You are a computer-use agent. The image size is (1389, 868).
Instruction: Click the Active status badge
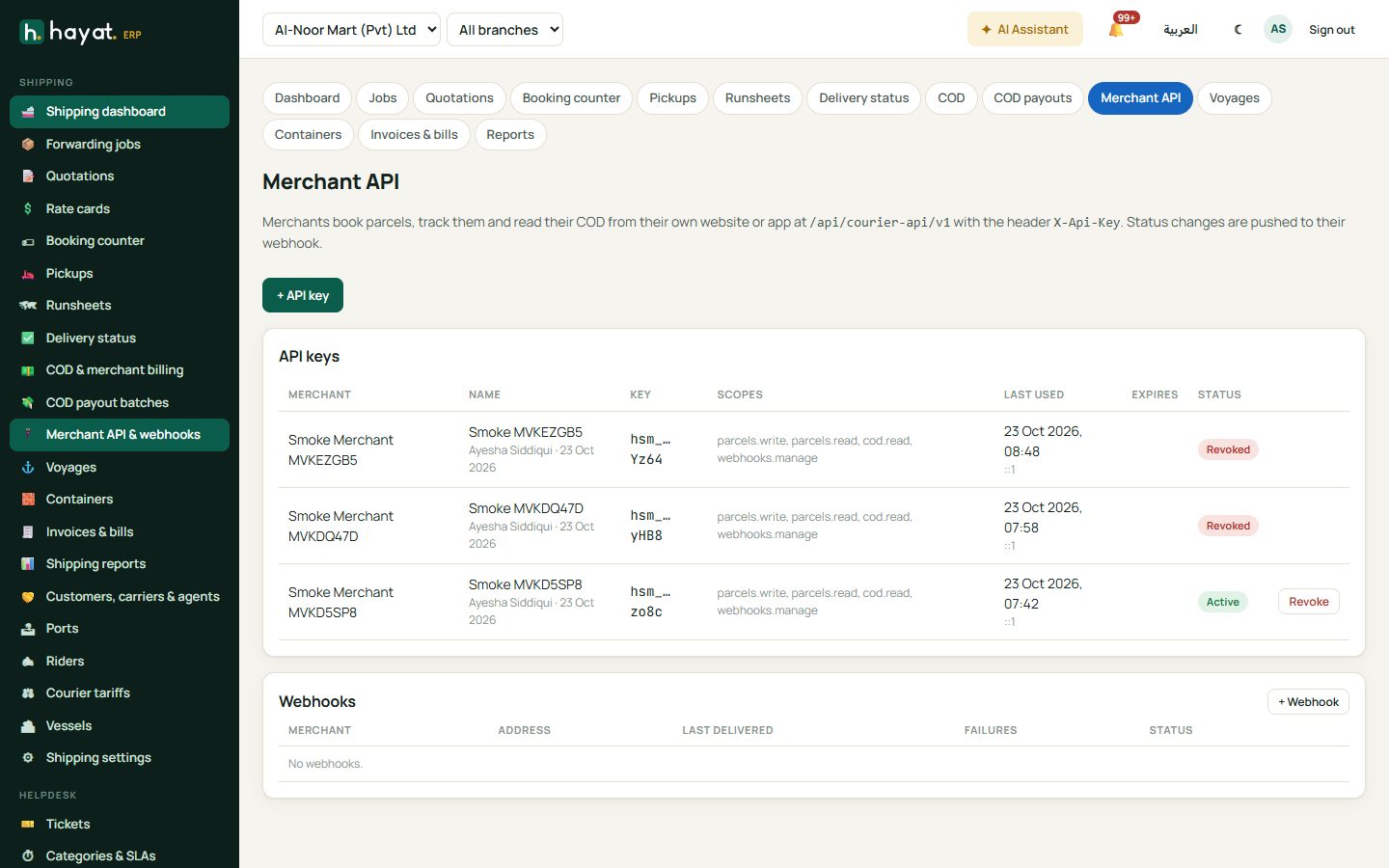(x=1222, y=602)
